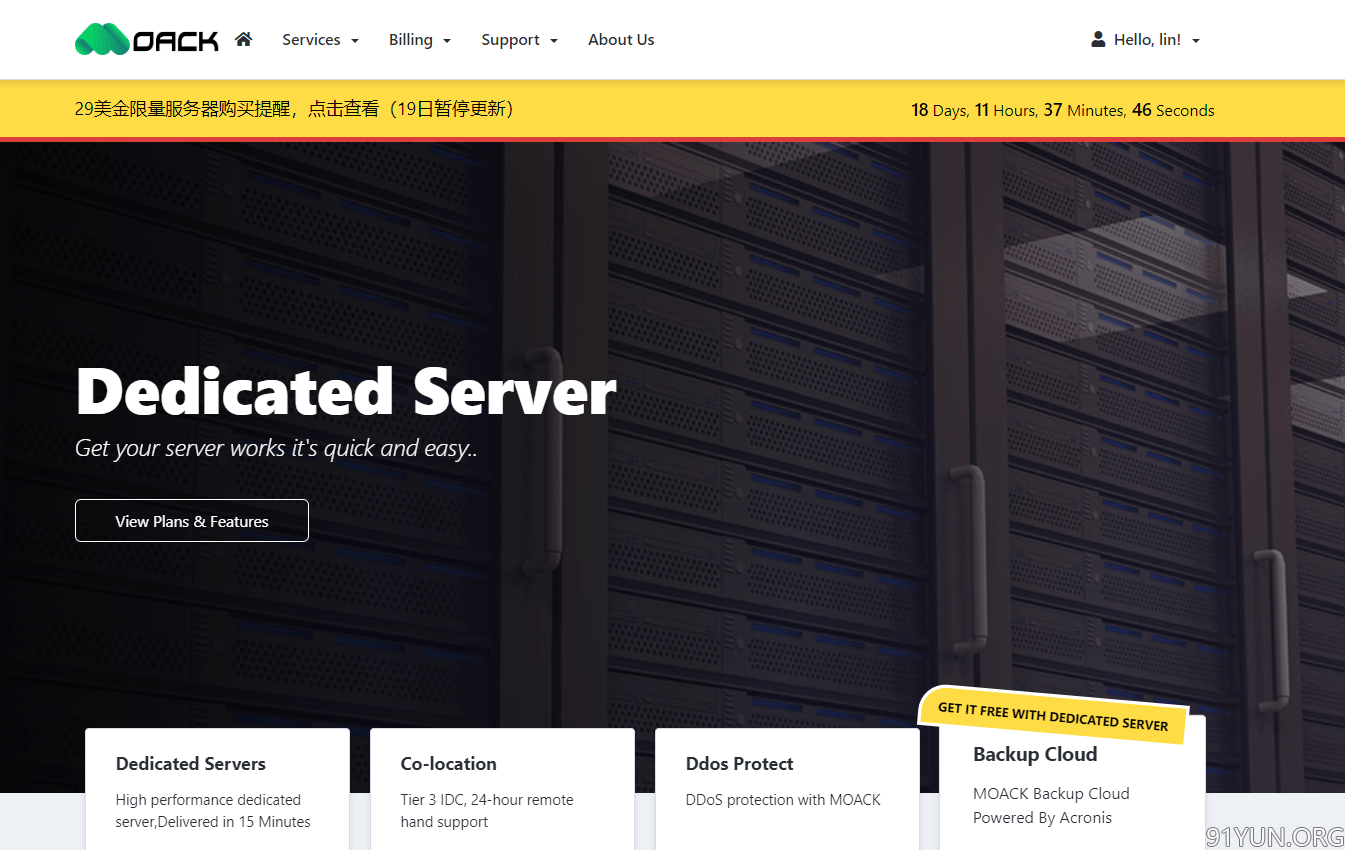
Task: Open the Co-location card
Action: (502, 789)
